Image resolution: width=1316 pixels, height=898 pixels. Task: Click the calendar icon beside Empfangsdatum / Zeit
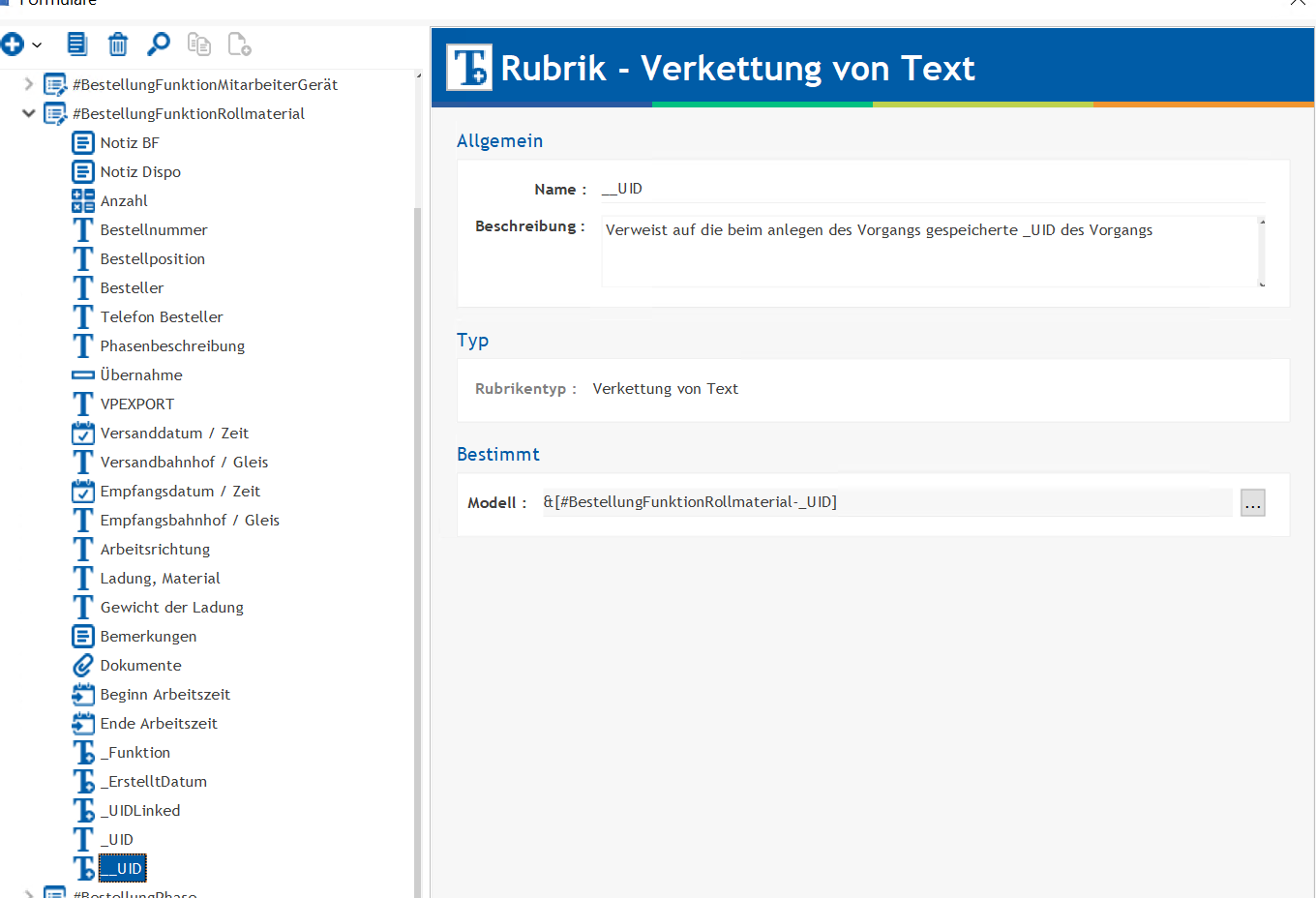point(83,492)
